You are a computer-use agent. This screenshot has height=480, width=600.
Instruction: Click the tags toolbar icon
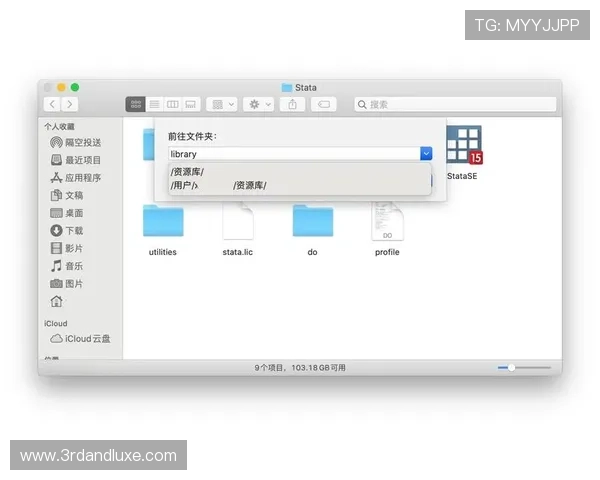[x=324, y=104]
